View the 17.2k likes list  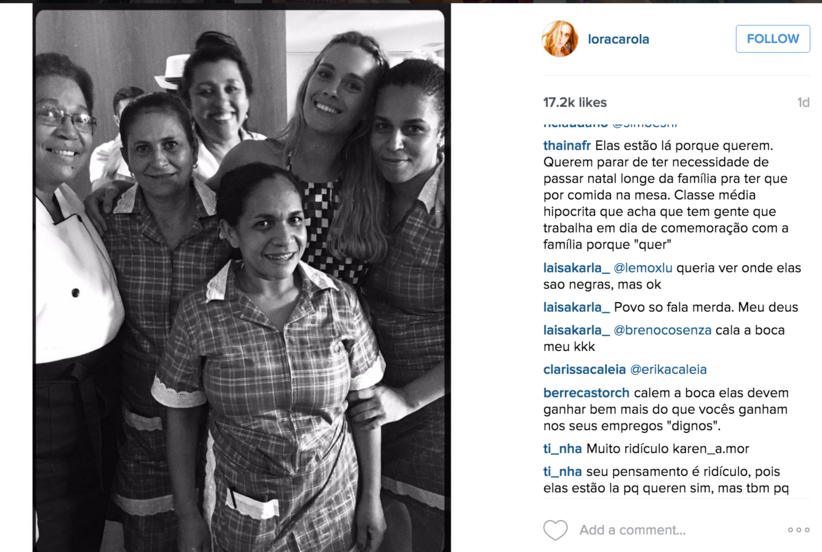[575, 102]
